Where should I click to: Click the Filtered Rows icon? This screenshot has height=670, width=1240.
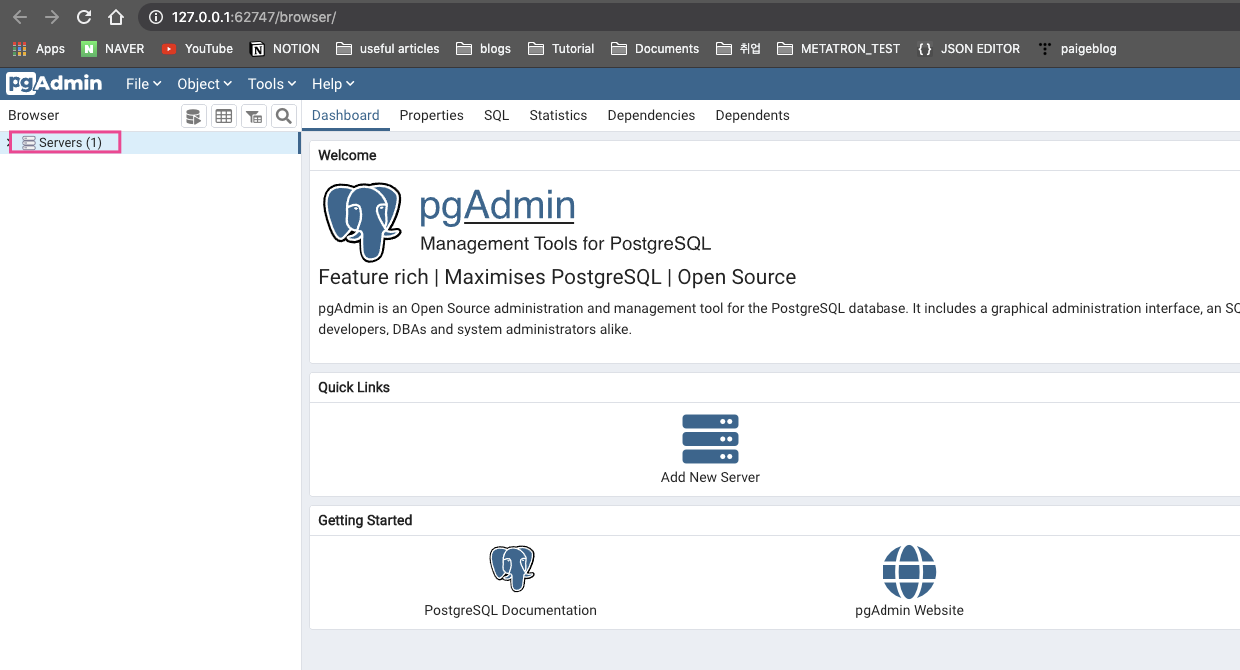[254, 116]
